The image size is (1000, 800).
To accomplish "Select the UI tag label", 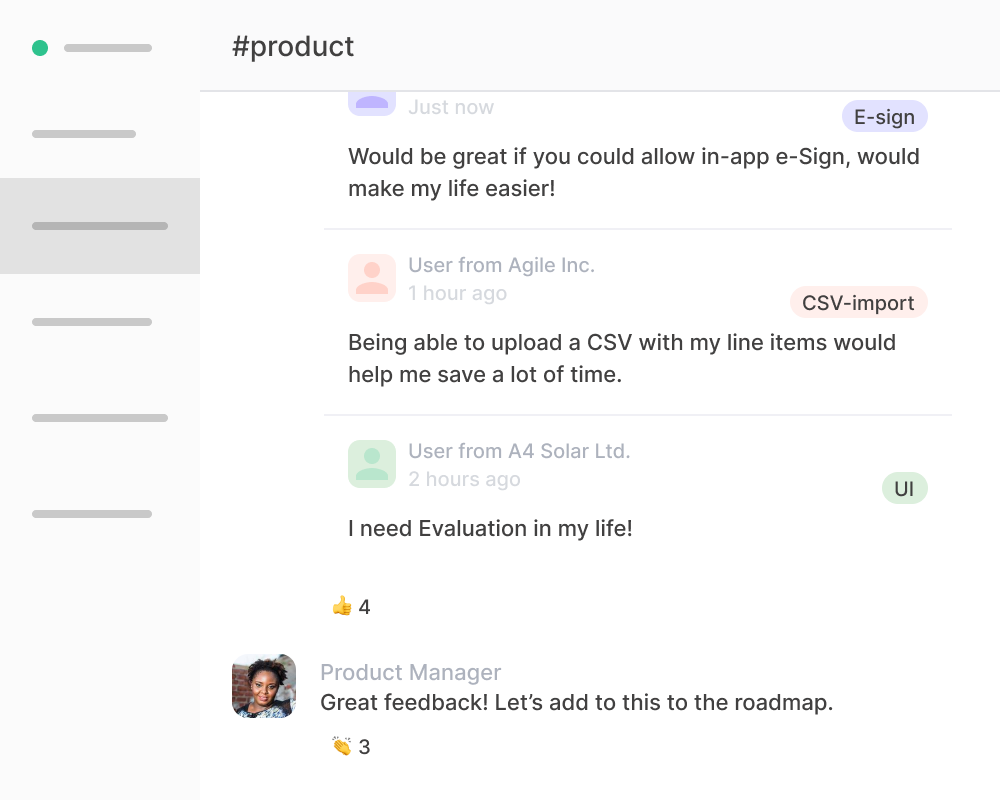I will [x=904, y=489].
